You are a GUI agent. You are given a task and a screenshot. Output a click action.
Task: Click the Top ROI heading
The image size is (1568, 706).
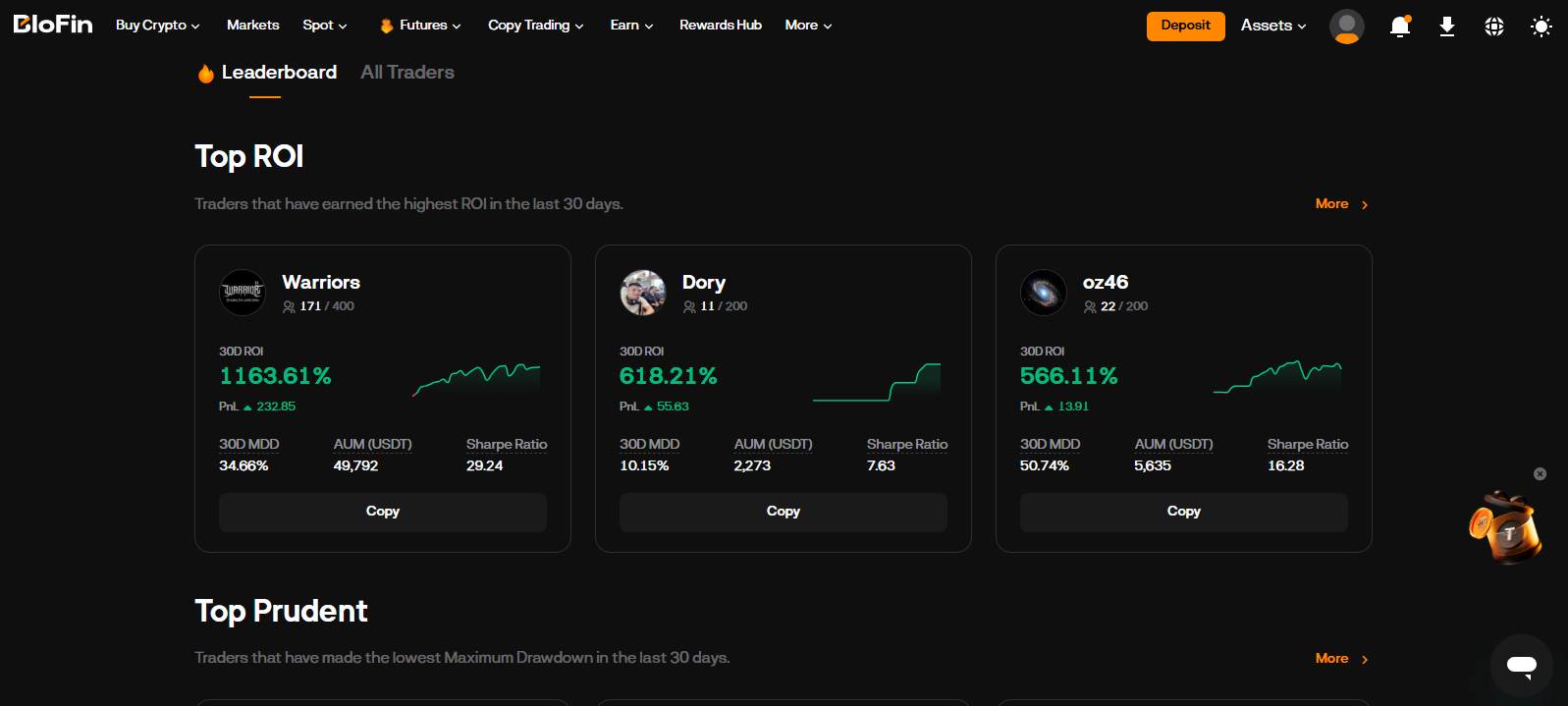tap(249, 156)
